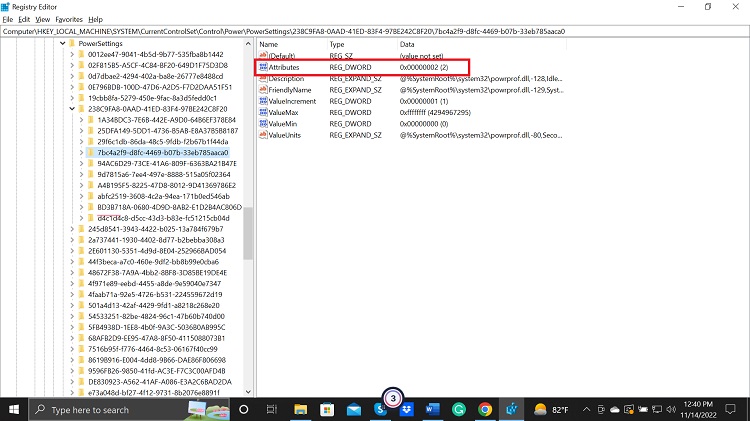Click the Attributes DWORD value icon
750x421 pixels.
pos(264,66)
